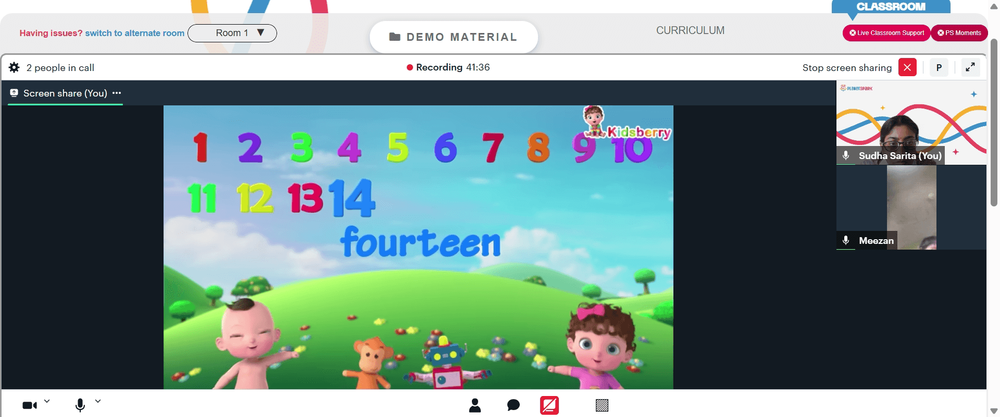Click the 2 people in call text
The width and height of the screenshot is (1000, 417).
(60, 68)
